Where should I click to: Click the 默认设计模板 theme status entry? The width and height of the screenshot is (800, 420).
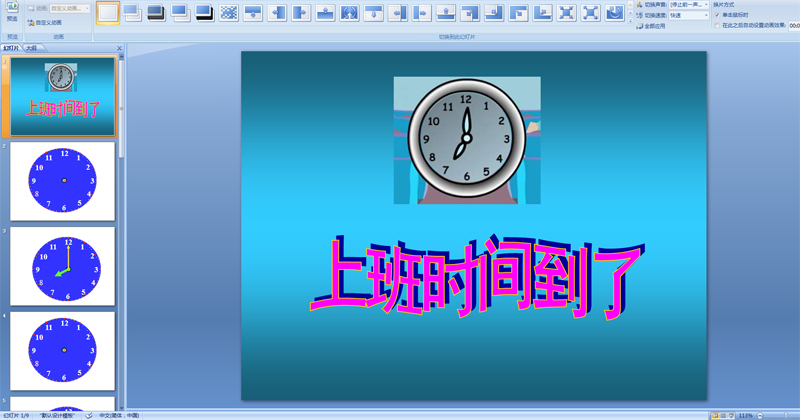57,416
